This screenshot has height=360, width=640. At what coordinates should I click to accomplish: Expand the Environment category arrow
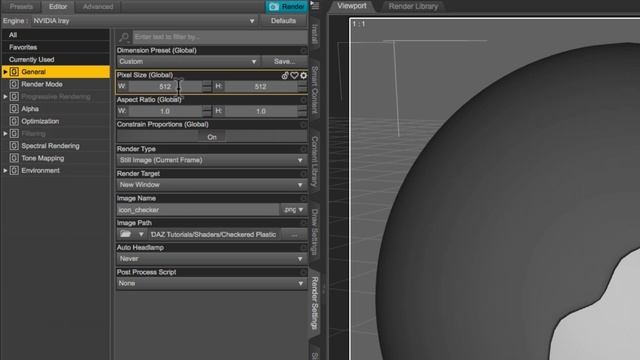pos(5,170)
